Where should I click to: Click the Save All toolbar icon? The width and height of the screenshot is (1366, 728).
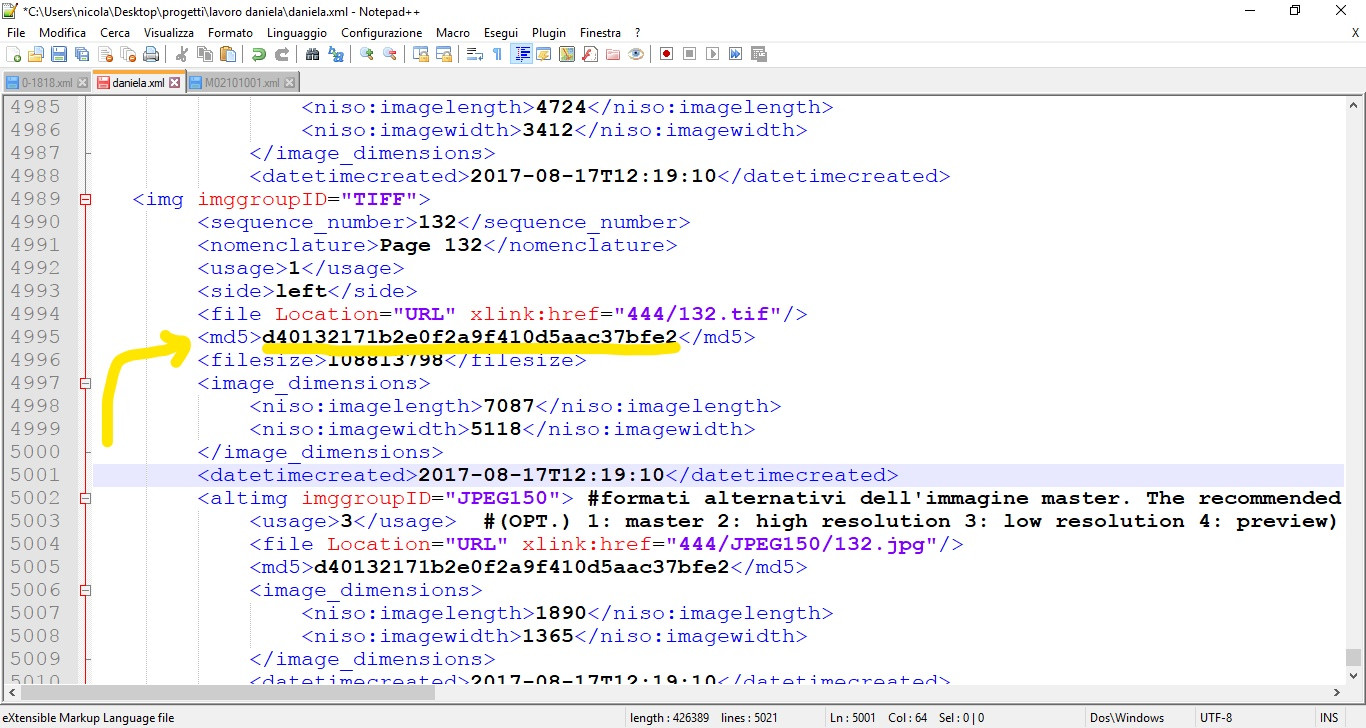[81, 54]
